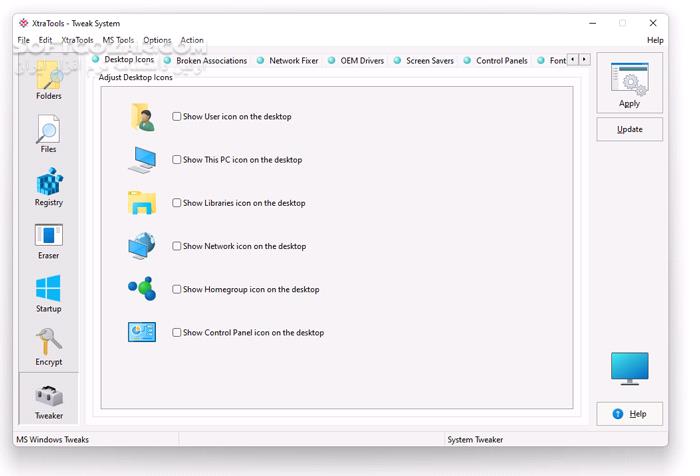Click the Update button
700x476 pixels.
(x=629, y=129)
